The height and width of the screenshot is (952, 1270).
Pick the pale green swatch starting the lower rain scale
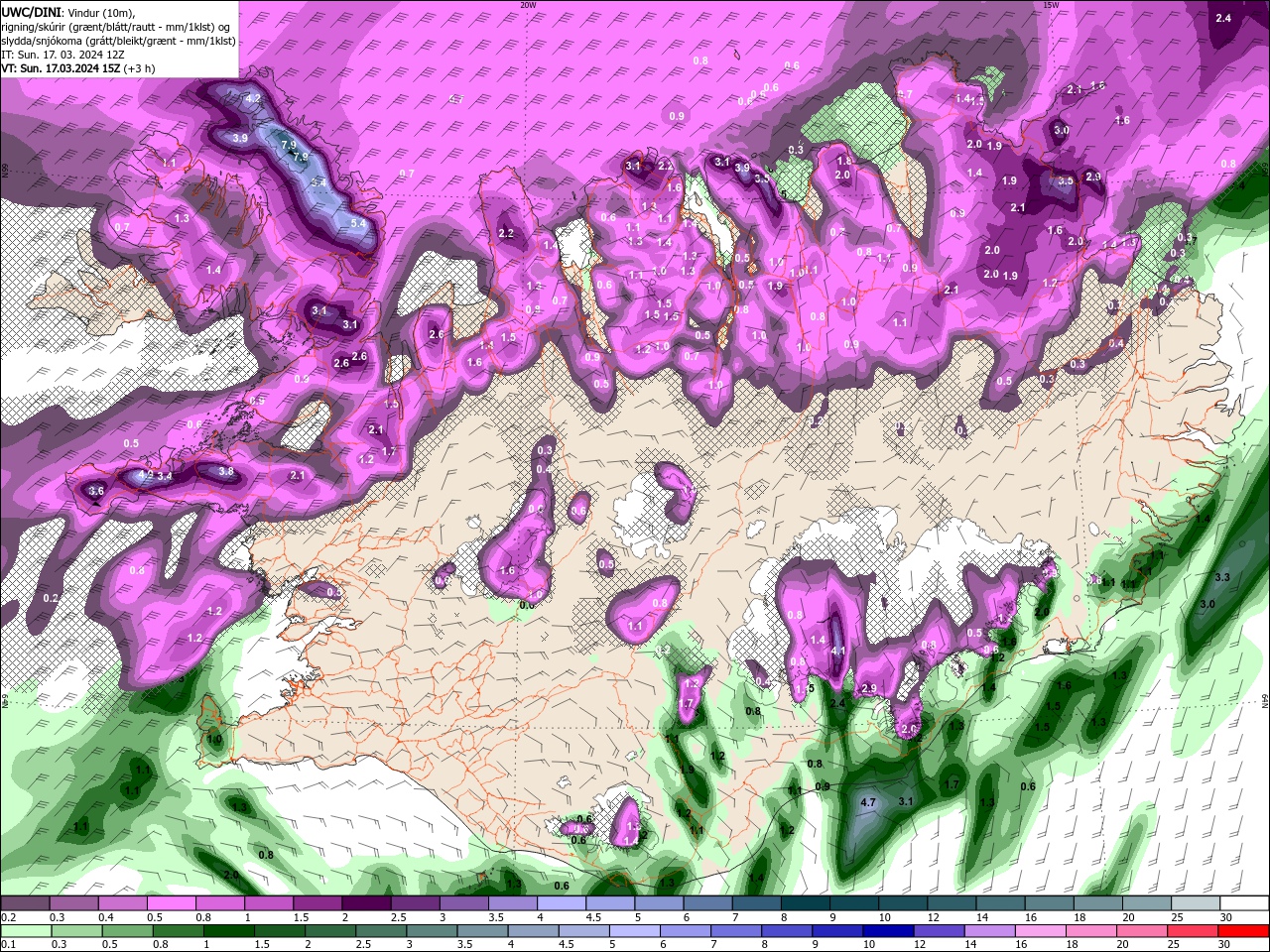[24, 931]
